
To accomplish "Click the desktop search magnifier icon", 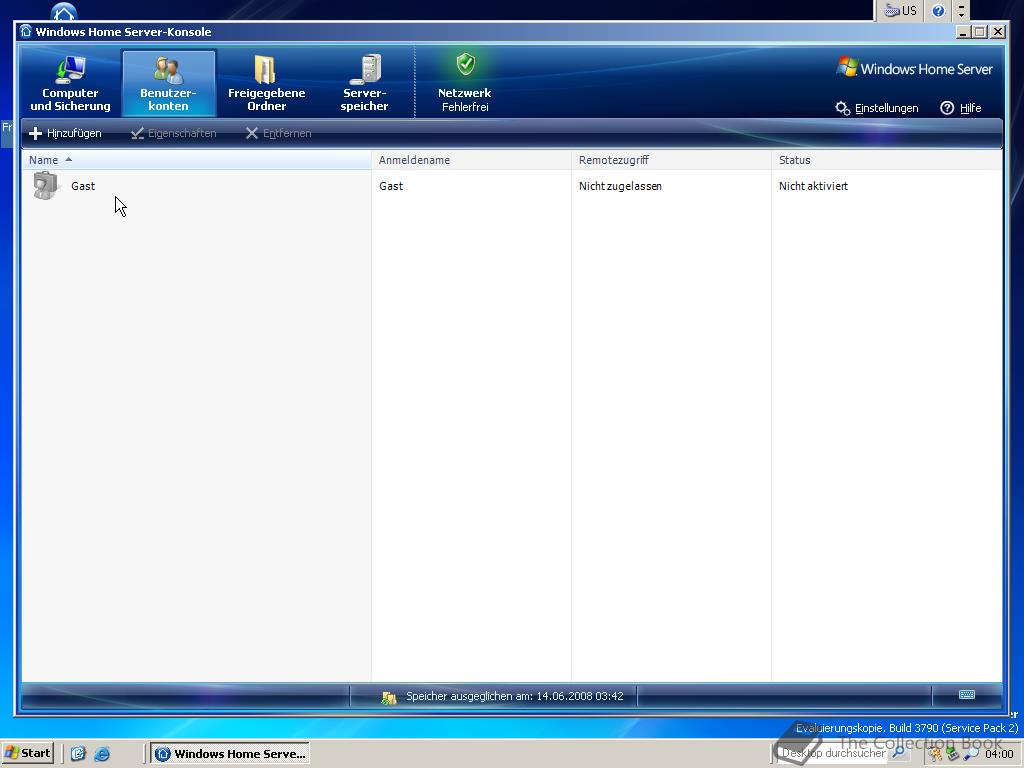I will pos(899,753).
